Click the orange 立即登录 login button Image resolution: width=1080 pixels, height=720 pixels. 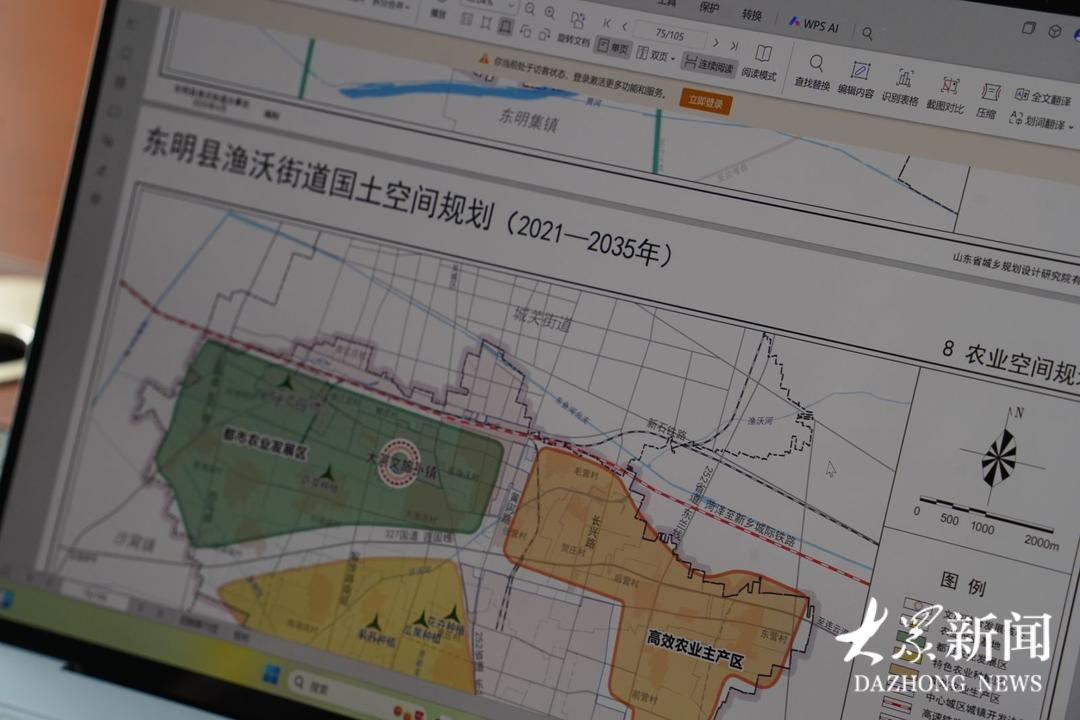coord(706,103)
